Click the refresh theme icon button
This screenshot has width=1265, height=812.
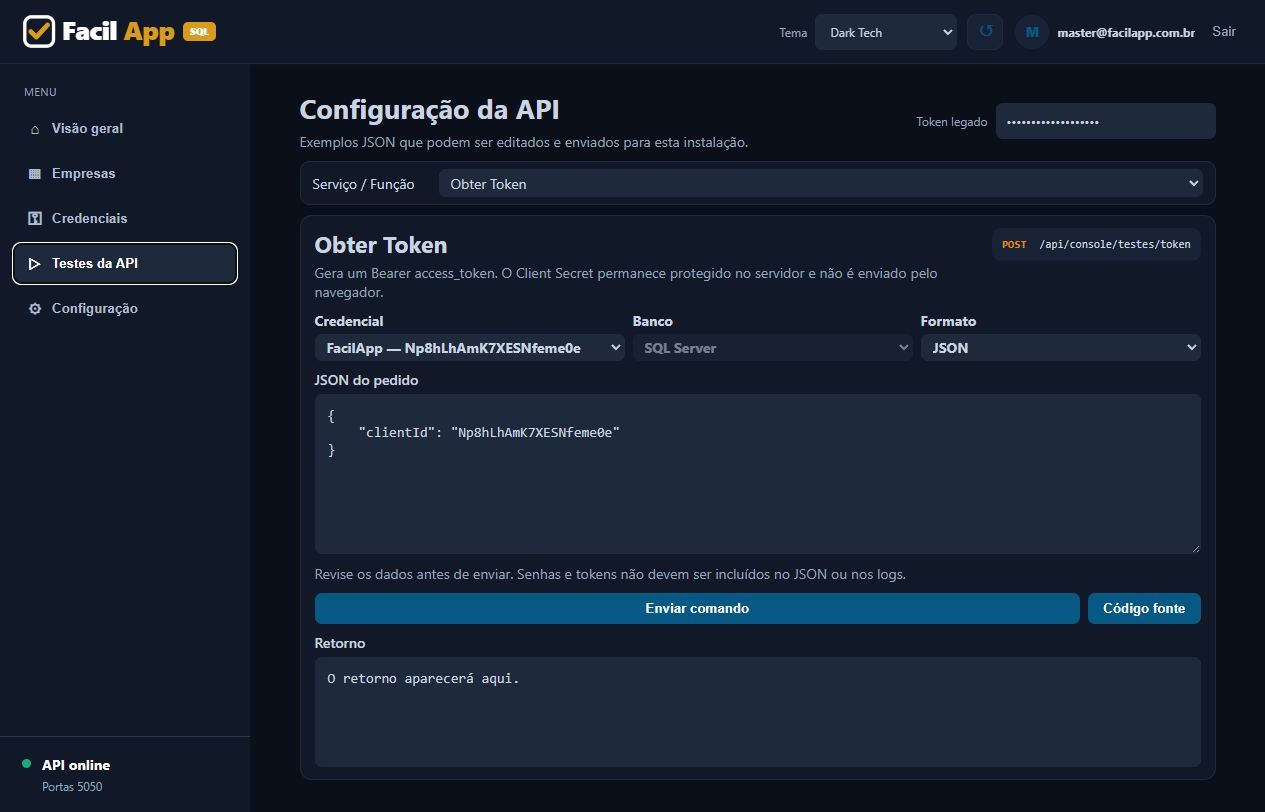[985, 32]
